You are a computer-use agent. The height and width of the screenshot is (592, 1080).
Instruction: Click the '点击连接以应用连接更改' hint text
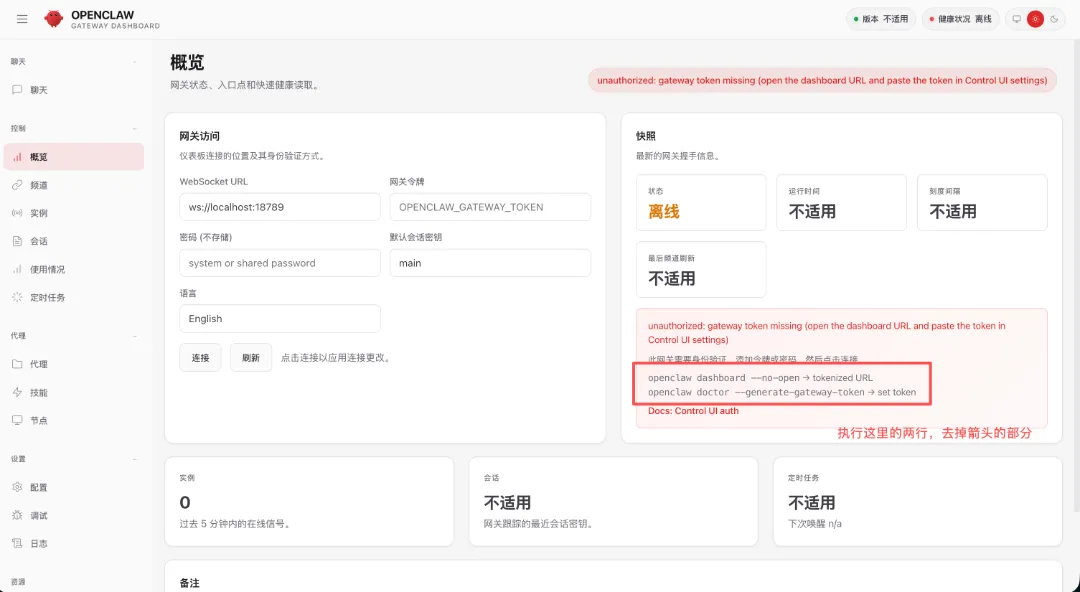coord(335,358)
